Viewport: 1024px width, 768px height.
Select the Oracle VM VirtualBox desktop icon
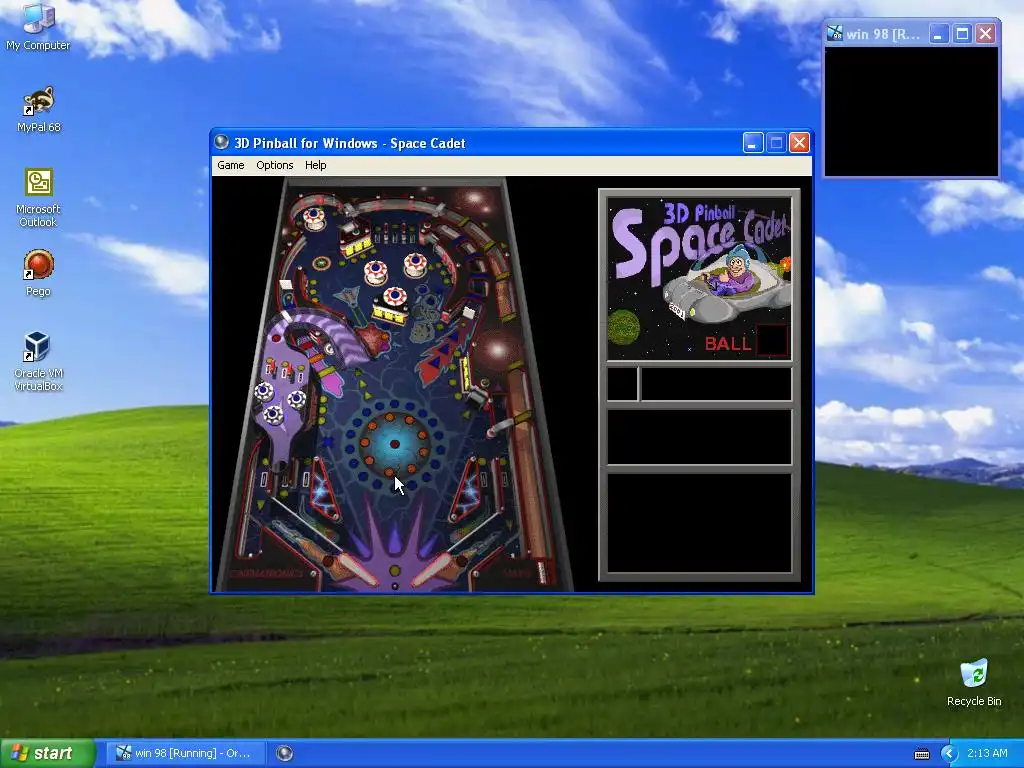click(x=38, y=362)
